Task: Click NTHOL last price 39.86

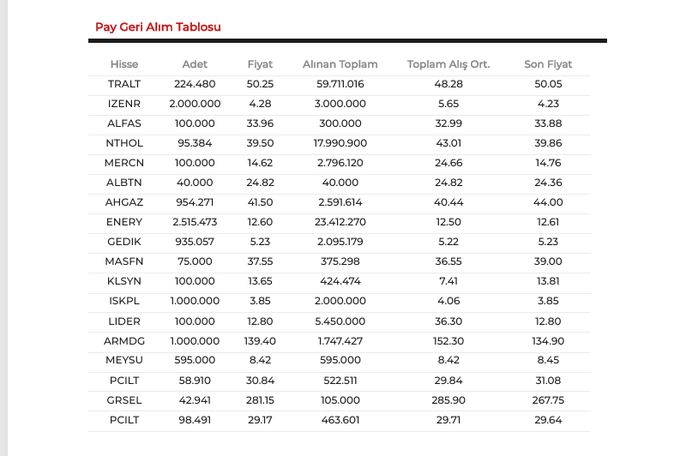Action: tap(548, 143)
